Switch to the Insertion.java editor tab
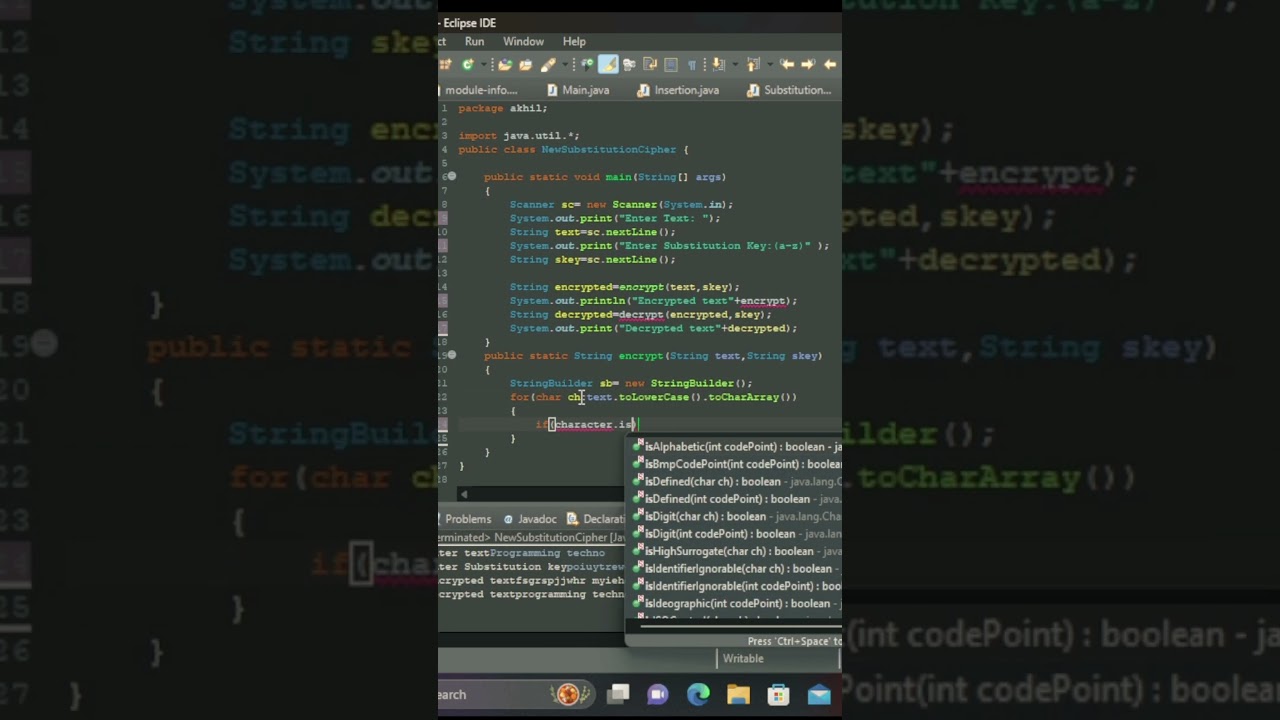 [686, 90]
